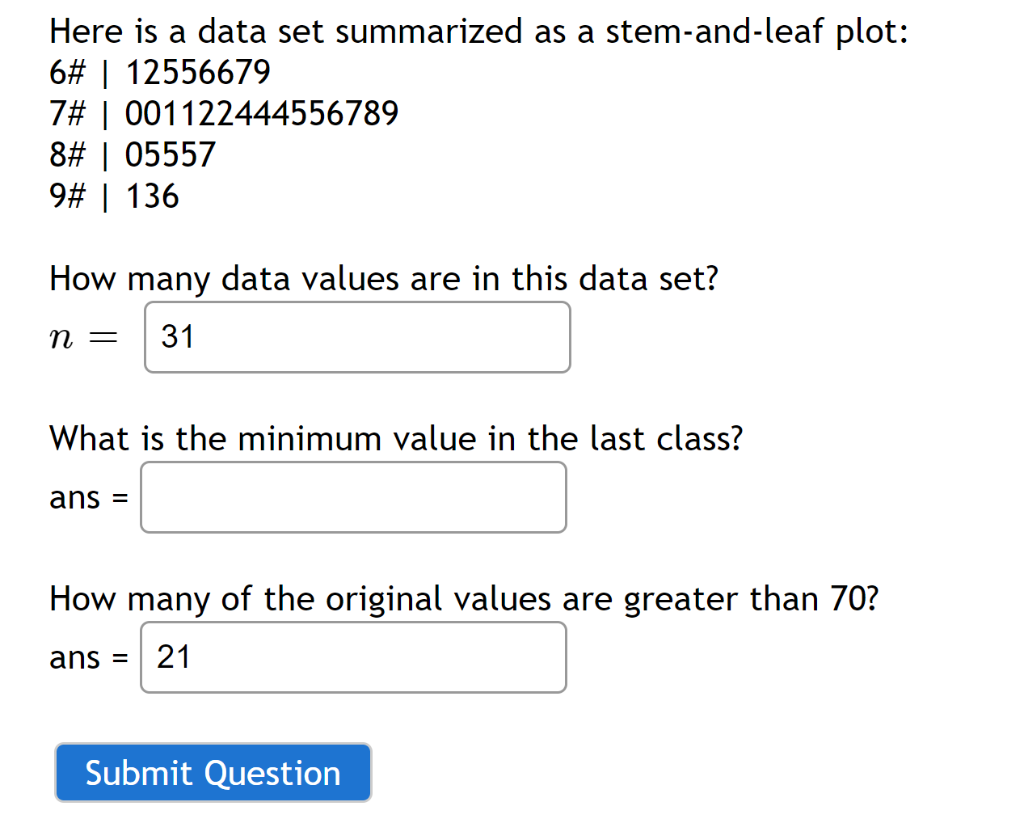
Task: Click the Submit Question button
Action: click(212, 772)
